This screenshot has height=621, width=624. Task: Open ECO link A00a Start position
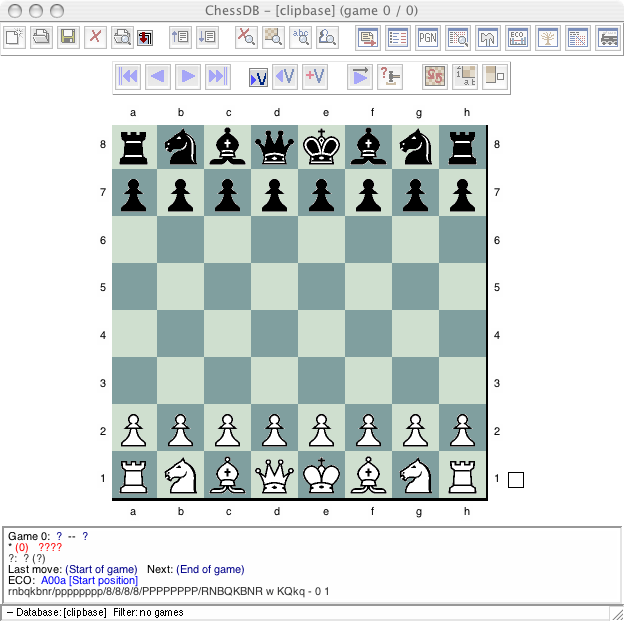(89, 580)
